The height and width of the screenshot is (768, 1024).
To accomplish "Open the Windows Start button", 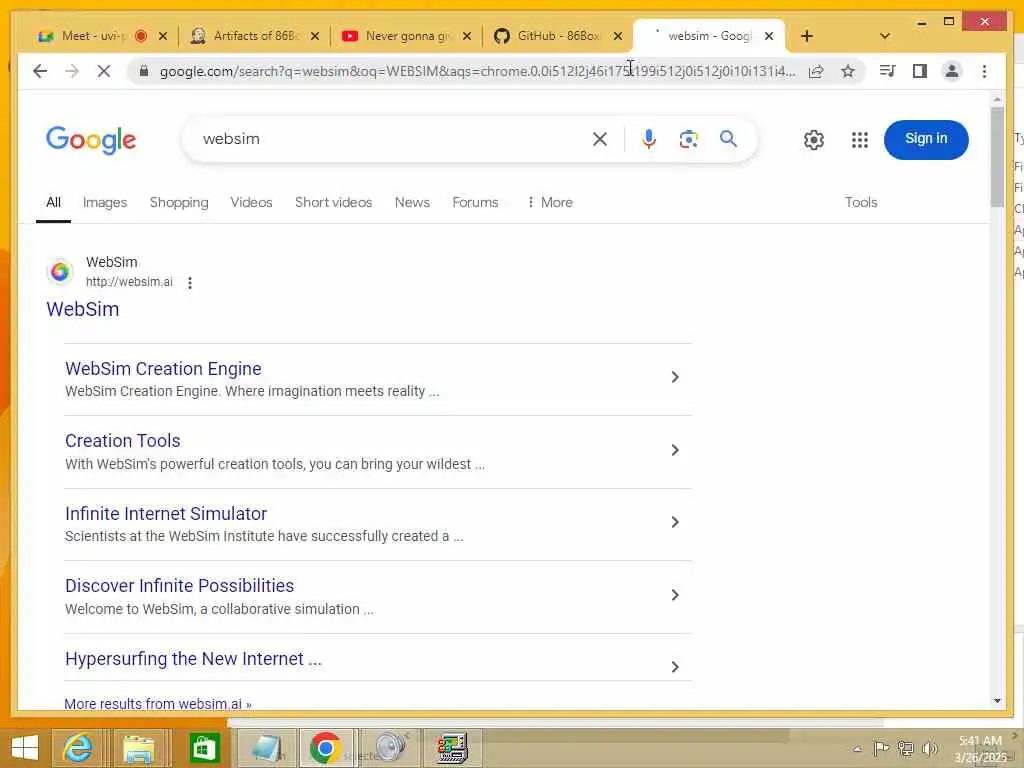I will 24,748.
